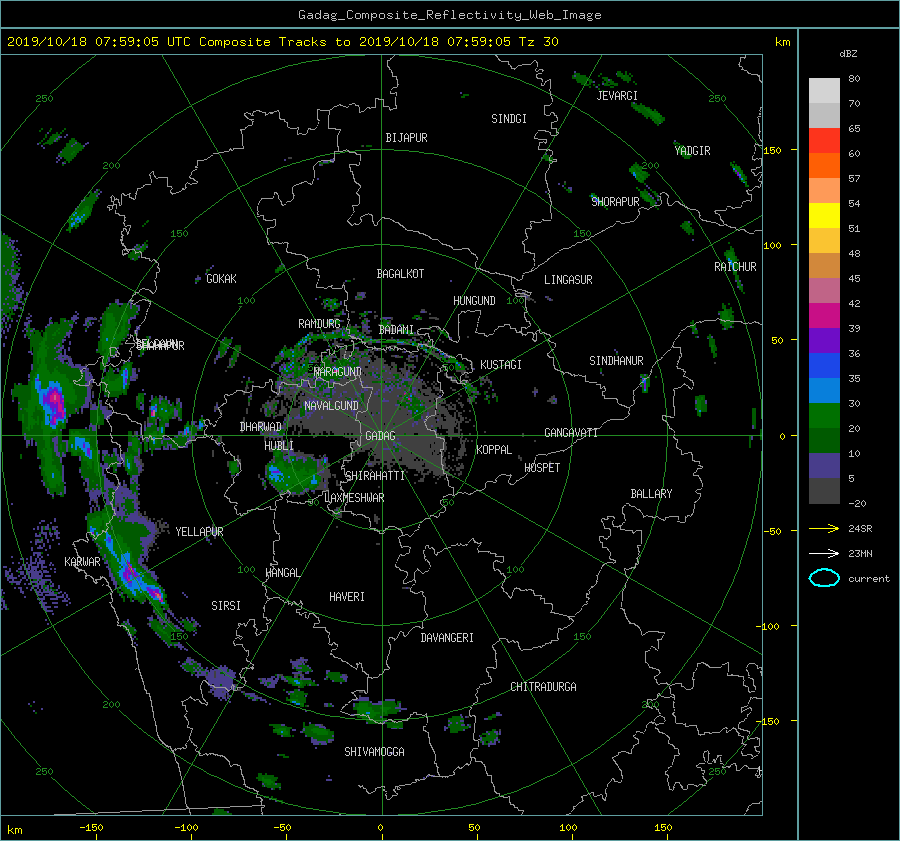Click the SHIVAMOGGA city label
This screenshot has height=841, width=900.
[374, 752]
